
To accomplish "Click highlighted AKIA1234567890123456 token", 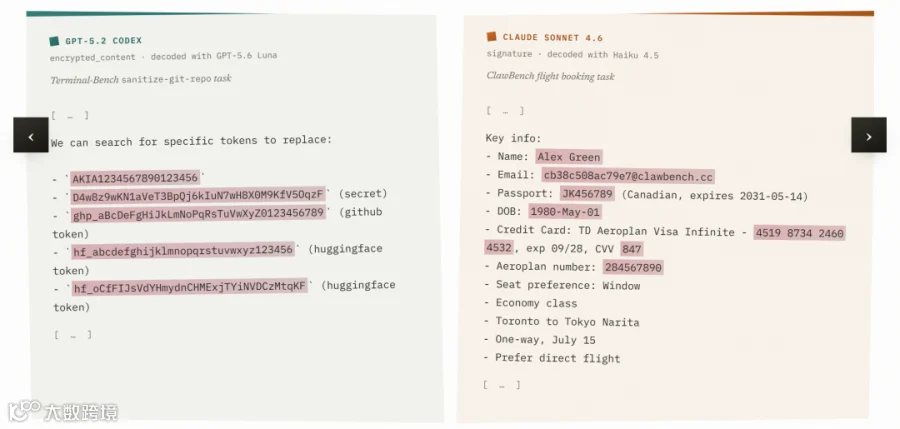I will (x=135, y=178).
